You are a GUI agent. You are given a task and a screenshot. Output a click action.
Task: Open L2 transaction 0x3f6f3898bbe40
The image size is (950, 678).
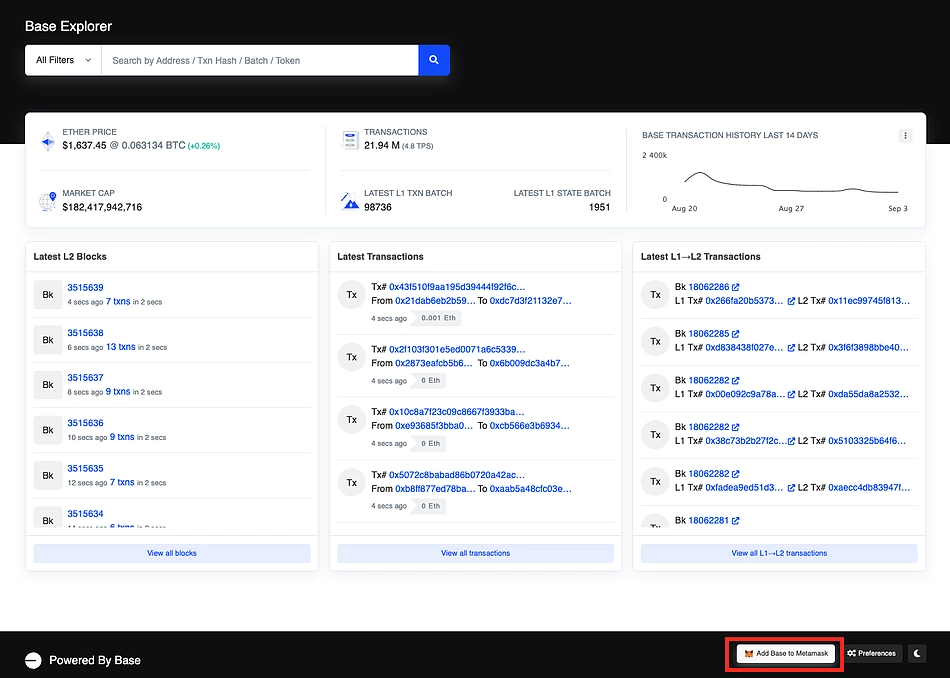(x=869, y=348)
